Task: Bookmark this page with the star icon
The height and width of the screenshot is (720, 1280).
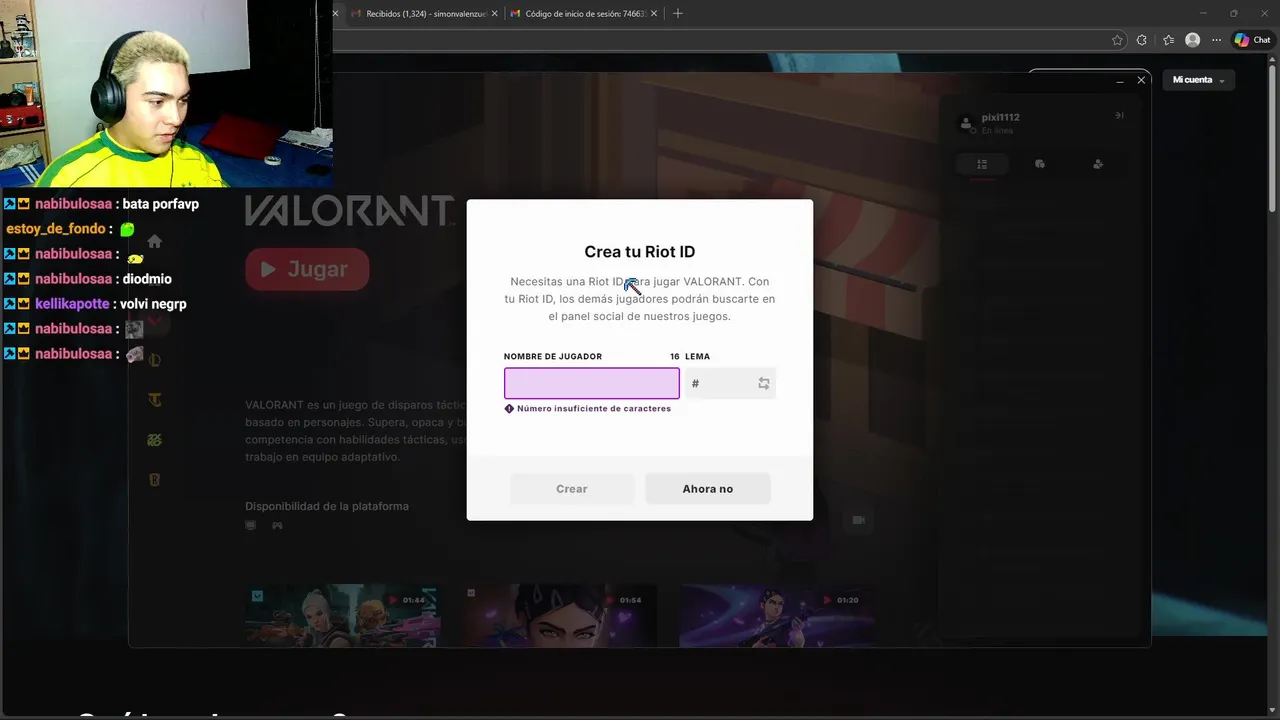Action: (x=1117, y=40)
